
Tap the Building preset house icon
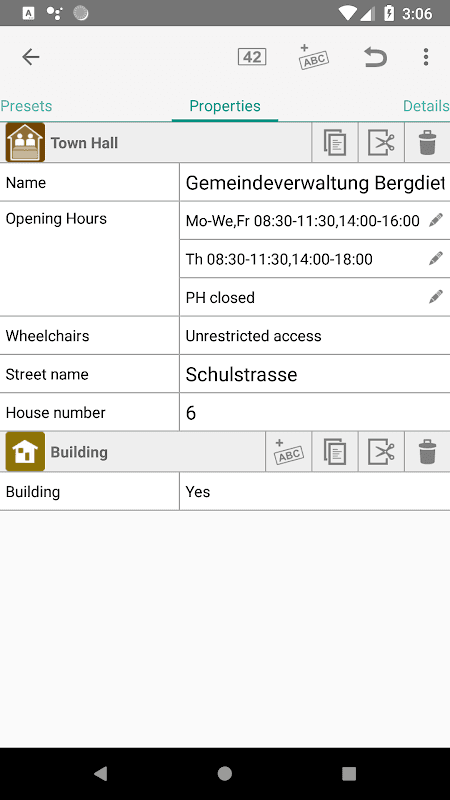[x=25, y=452]
